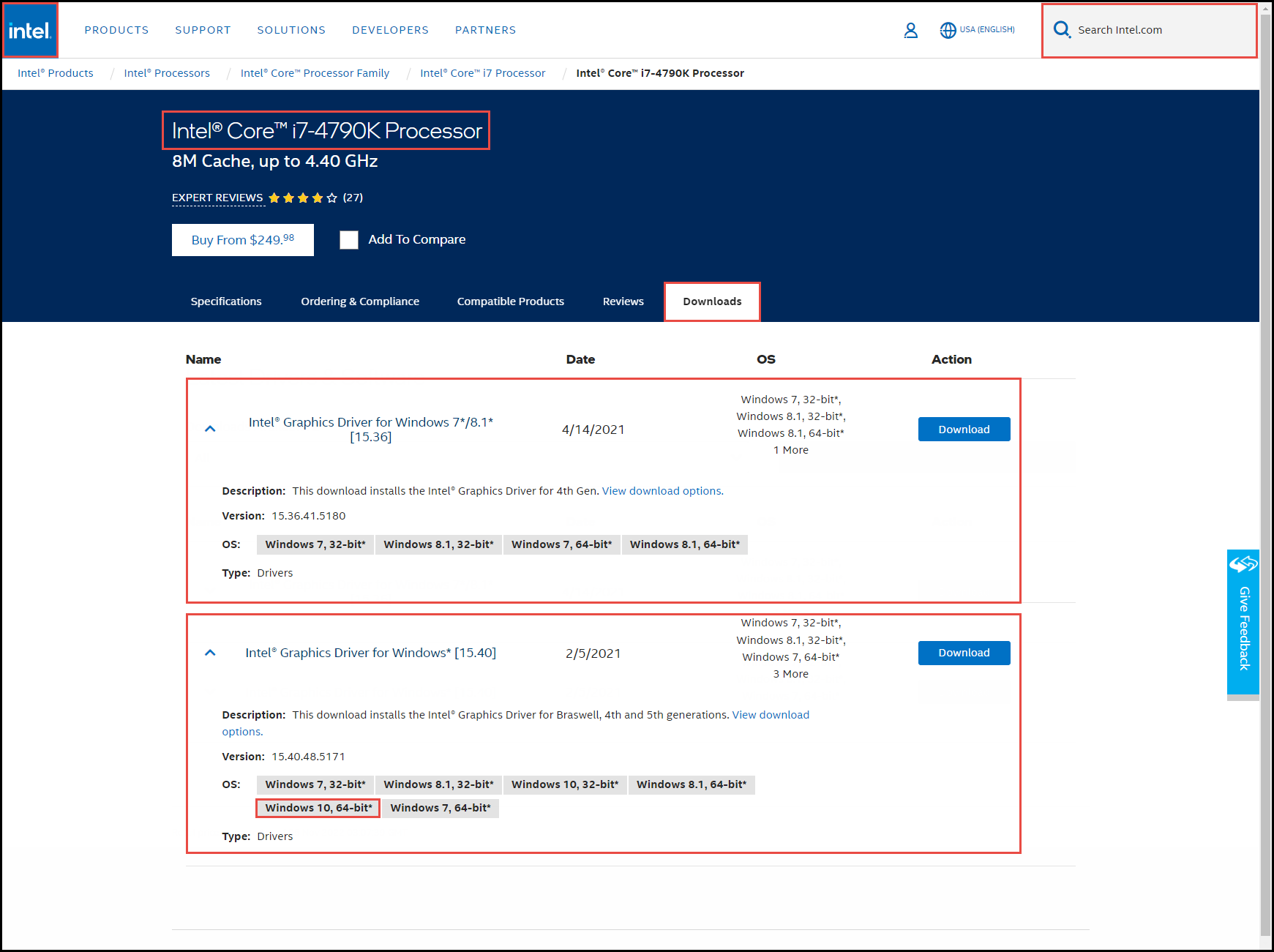
Task: Click Windows 7, 64-bit* tag in 15.36 driver
Action: (562, 544)
